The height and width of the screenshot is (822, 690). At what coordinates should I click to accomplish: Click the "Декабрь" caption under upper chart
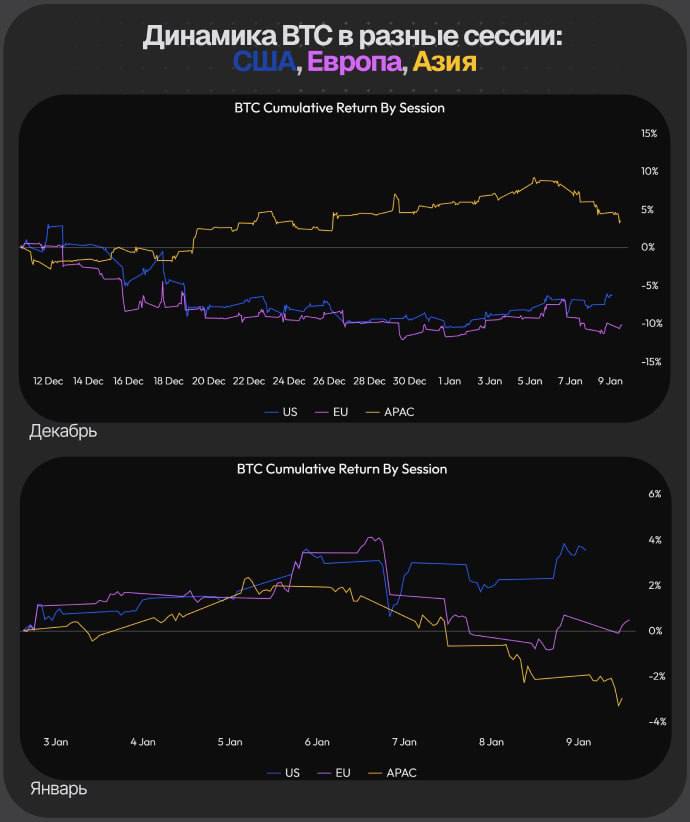click(63, 433)
